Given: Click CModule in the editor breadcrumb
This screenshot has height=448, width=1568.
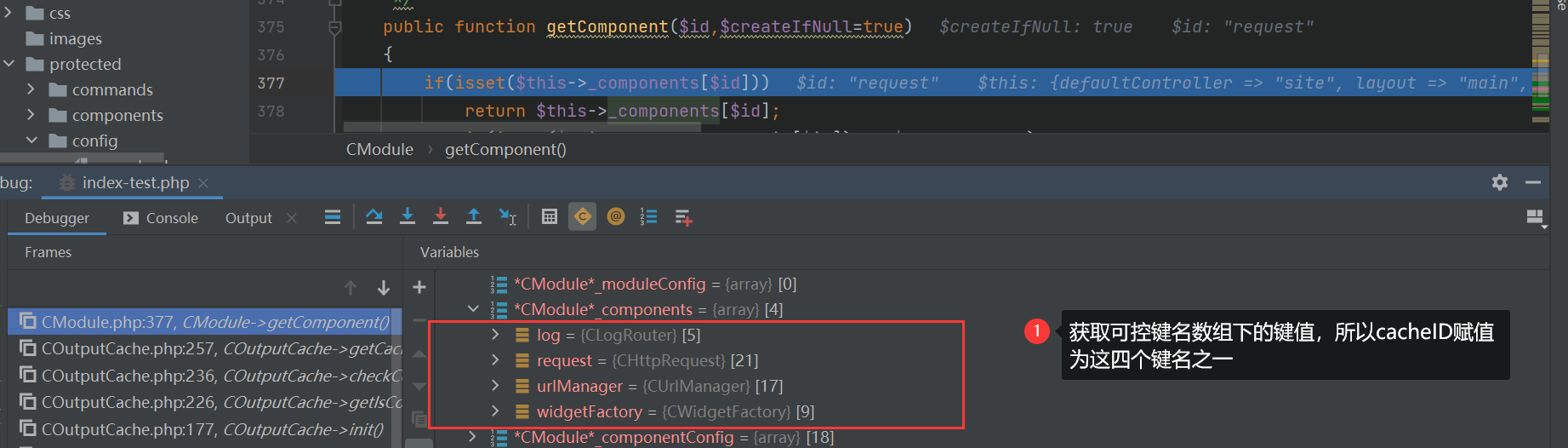Looking at the screenshot, I should tap(379, 150).
